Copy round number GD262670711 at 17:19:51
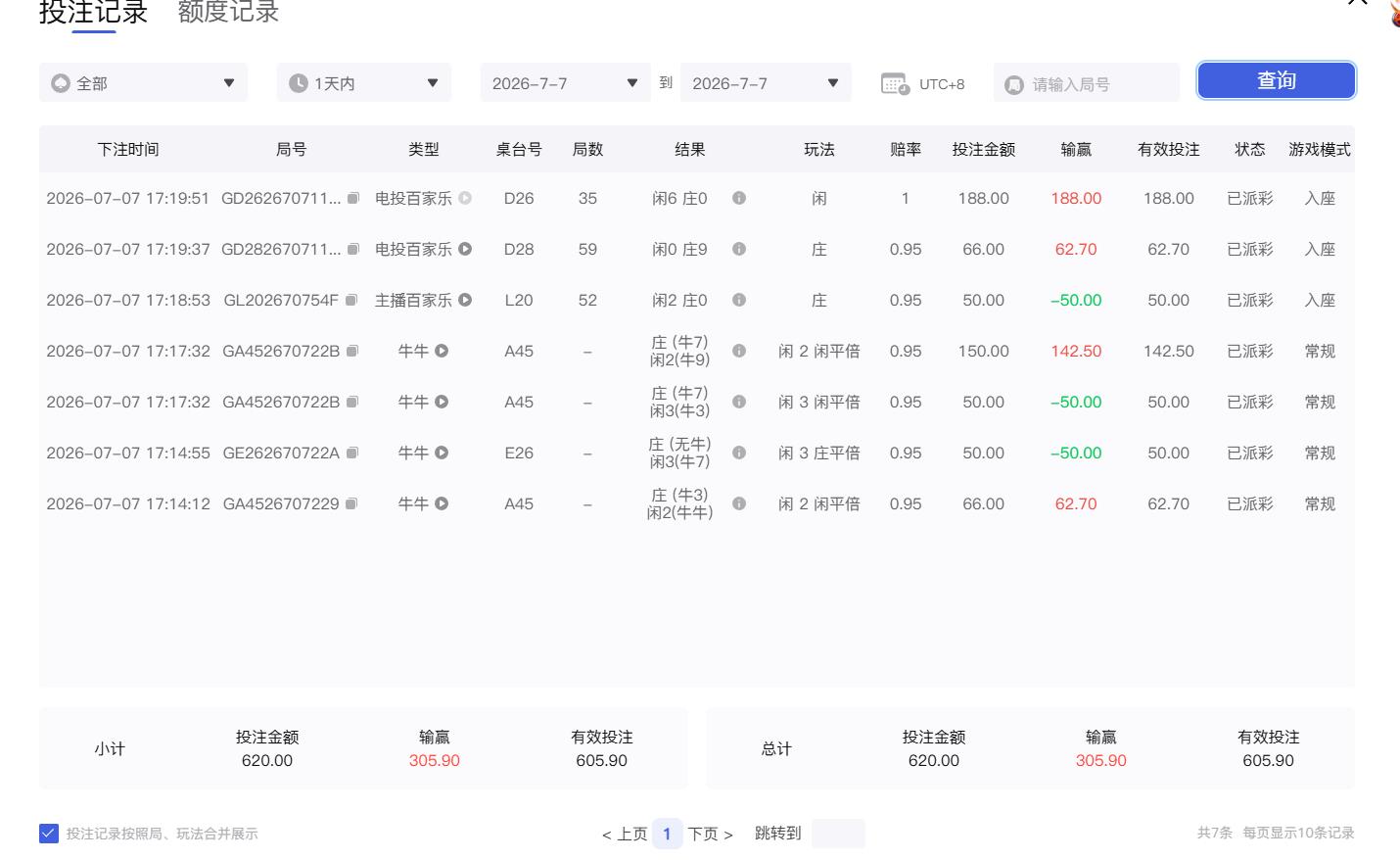This screenshot has width=1400, height=860. (353, 198)
